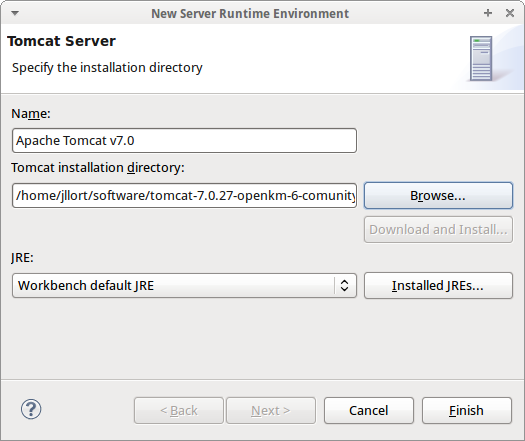This screenshot has width=525, height=441.
Task: Focus the Name field Apache Tomcat v7.0
Action: click(184, 141)
